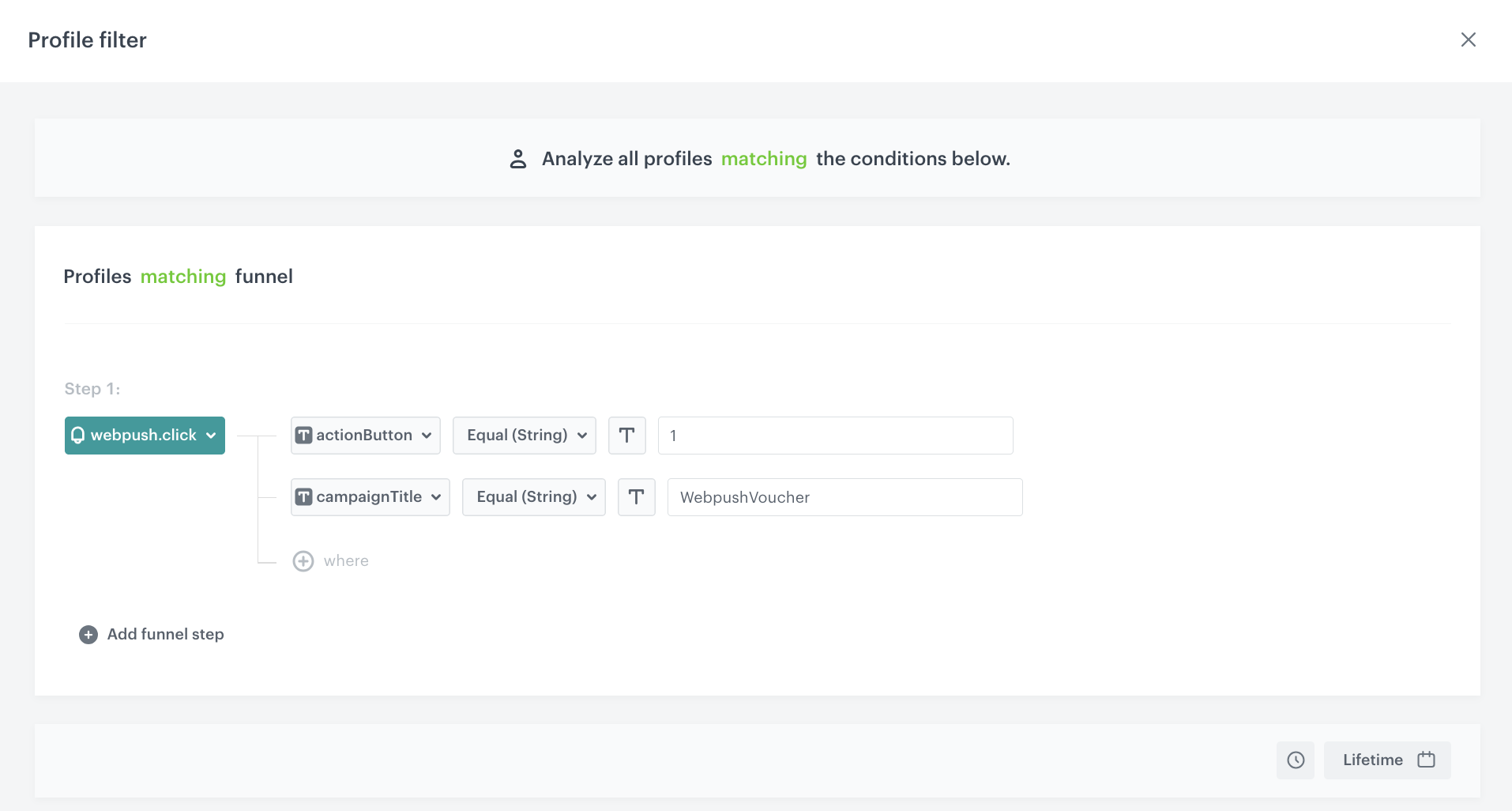
Task: Click the T parameter icon inside campaignTitle chip
Action: 304,496
